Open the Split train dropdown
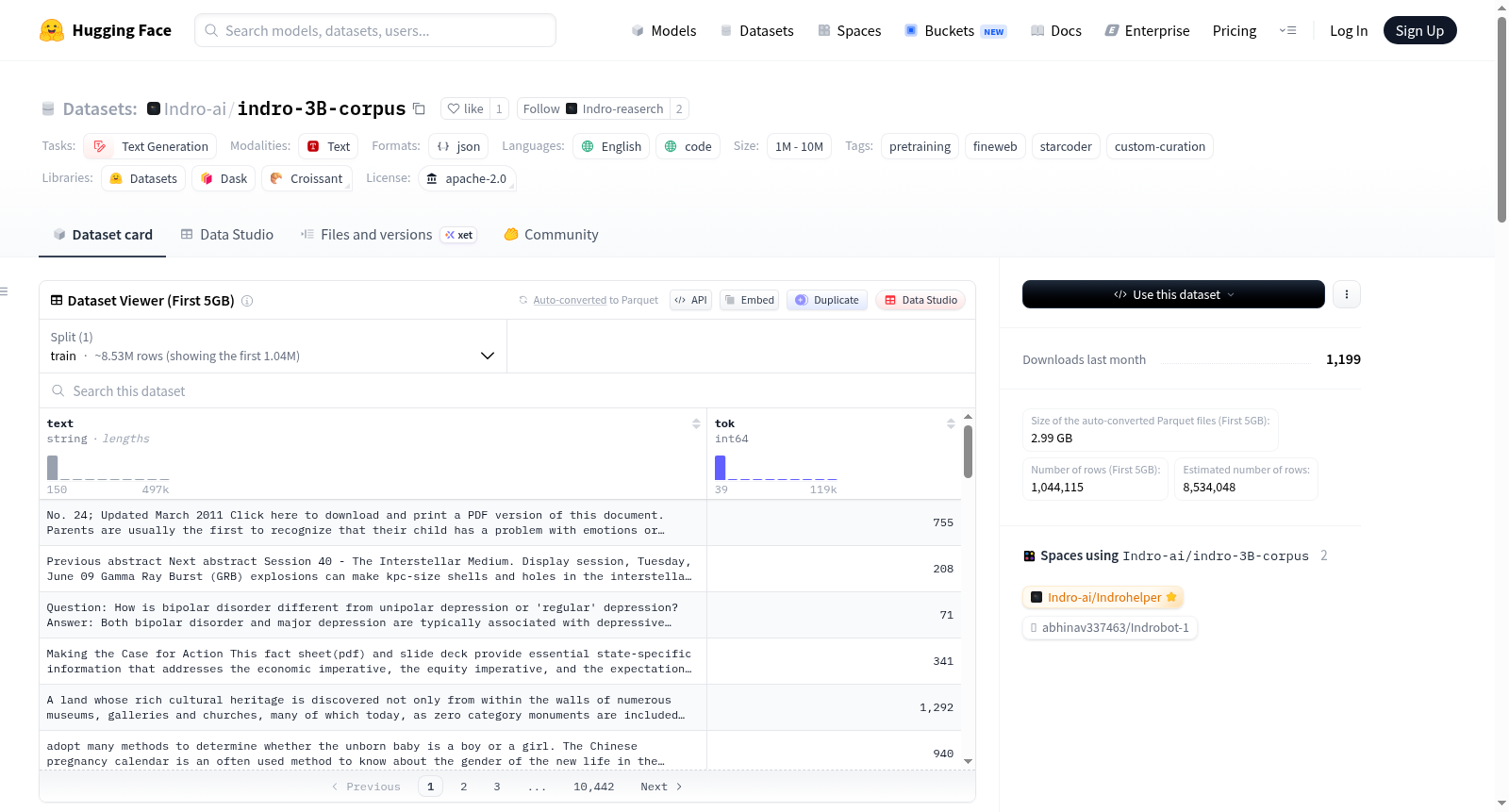Screen dimensions: 1509x812 pos(273,346)
